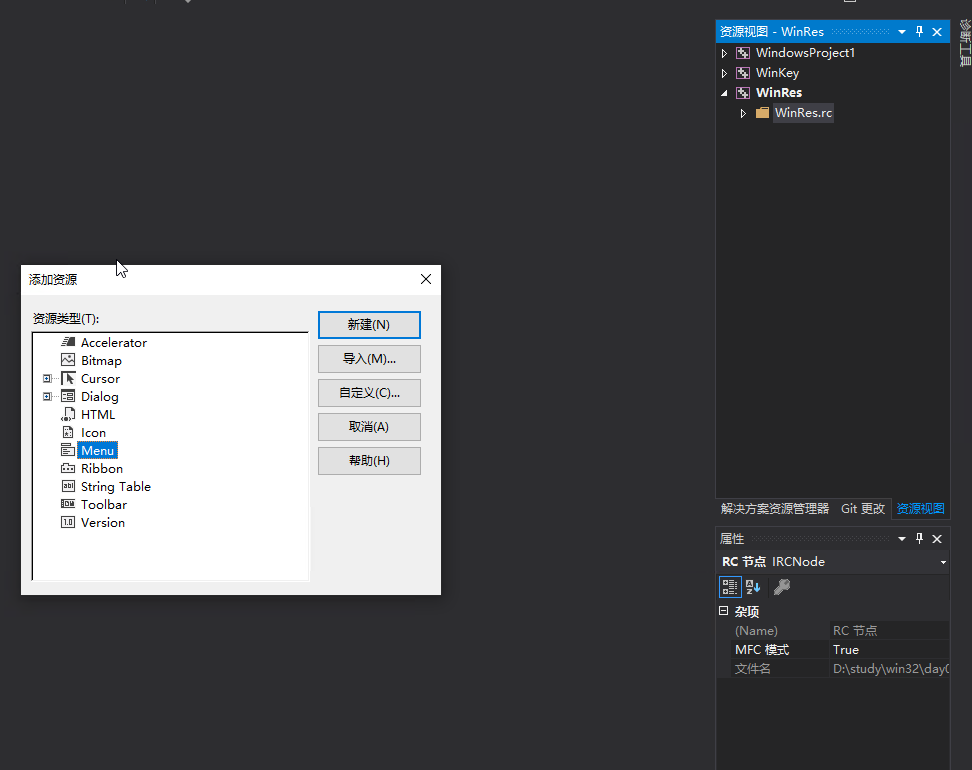Viewport: 972px width, 770px height.
Task: Select Ribbon in the resource list
Action: (102, 469)
